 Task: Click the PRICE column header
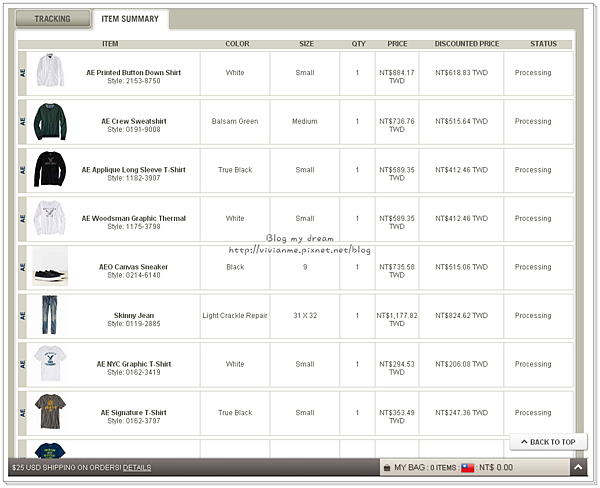tap(397, 44)
